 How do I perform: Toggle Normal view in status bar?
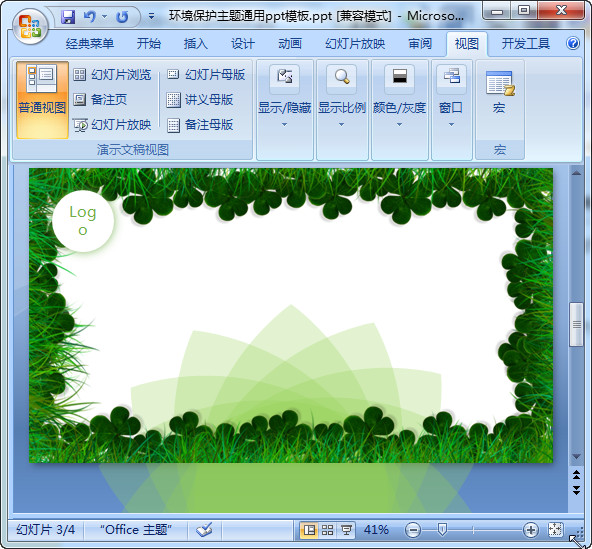[309, 530]
